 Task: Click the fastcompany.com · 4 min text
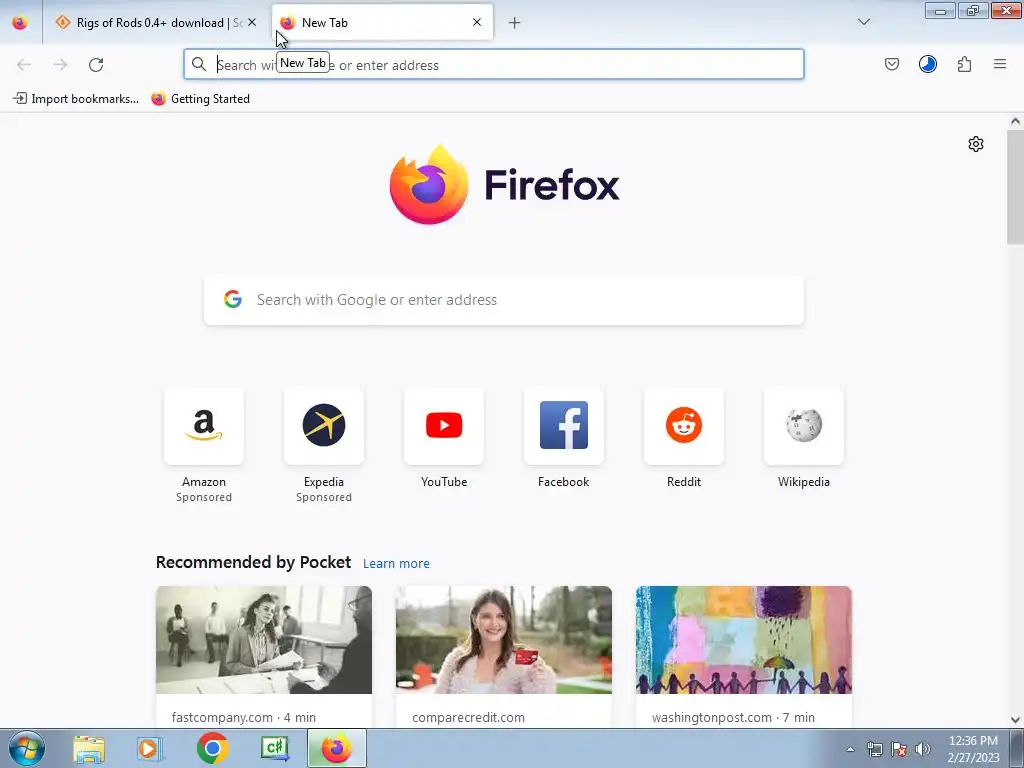pyautogui.click(x=244, y=717)
